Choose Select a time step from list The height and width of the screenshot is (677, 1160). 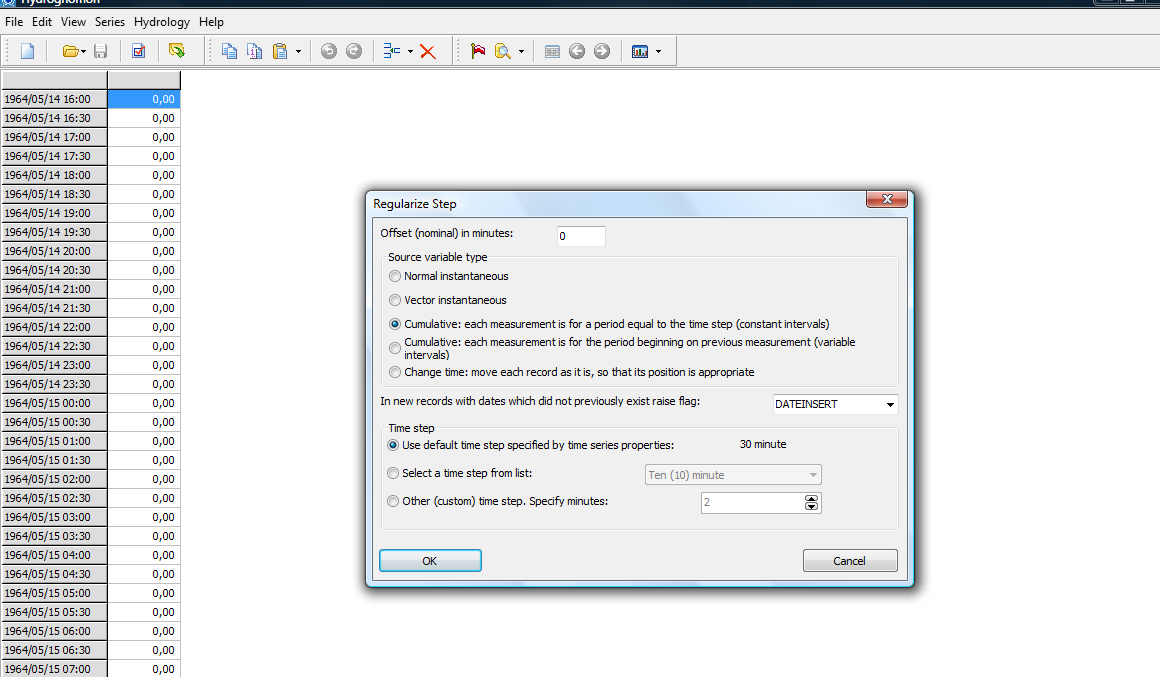(x=393, y=474)
